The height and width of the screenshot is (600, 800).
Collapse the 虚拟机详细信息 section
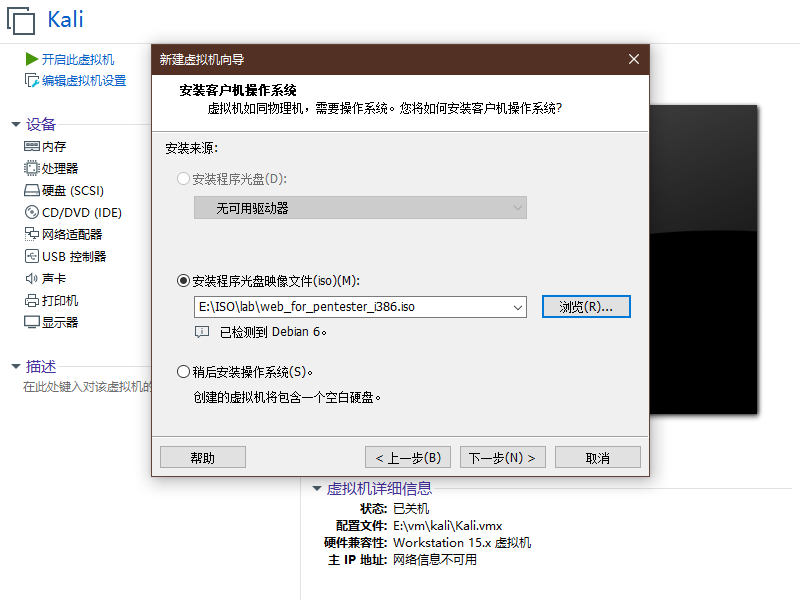(317, 489)
